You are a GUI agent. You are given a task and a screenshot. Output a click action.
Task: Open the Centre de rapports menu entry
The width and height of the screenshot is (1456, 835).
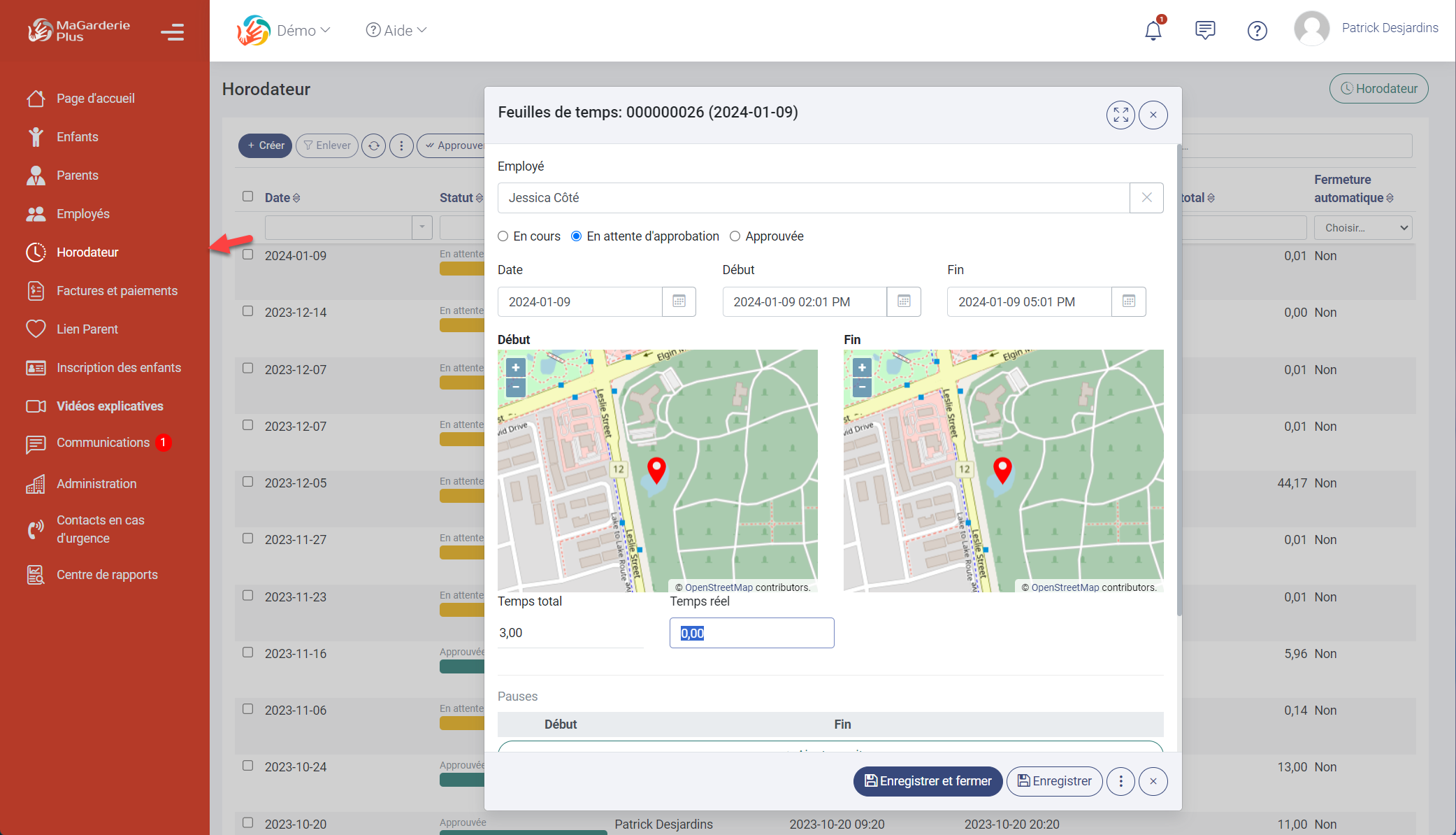[x=107, y=574]
